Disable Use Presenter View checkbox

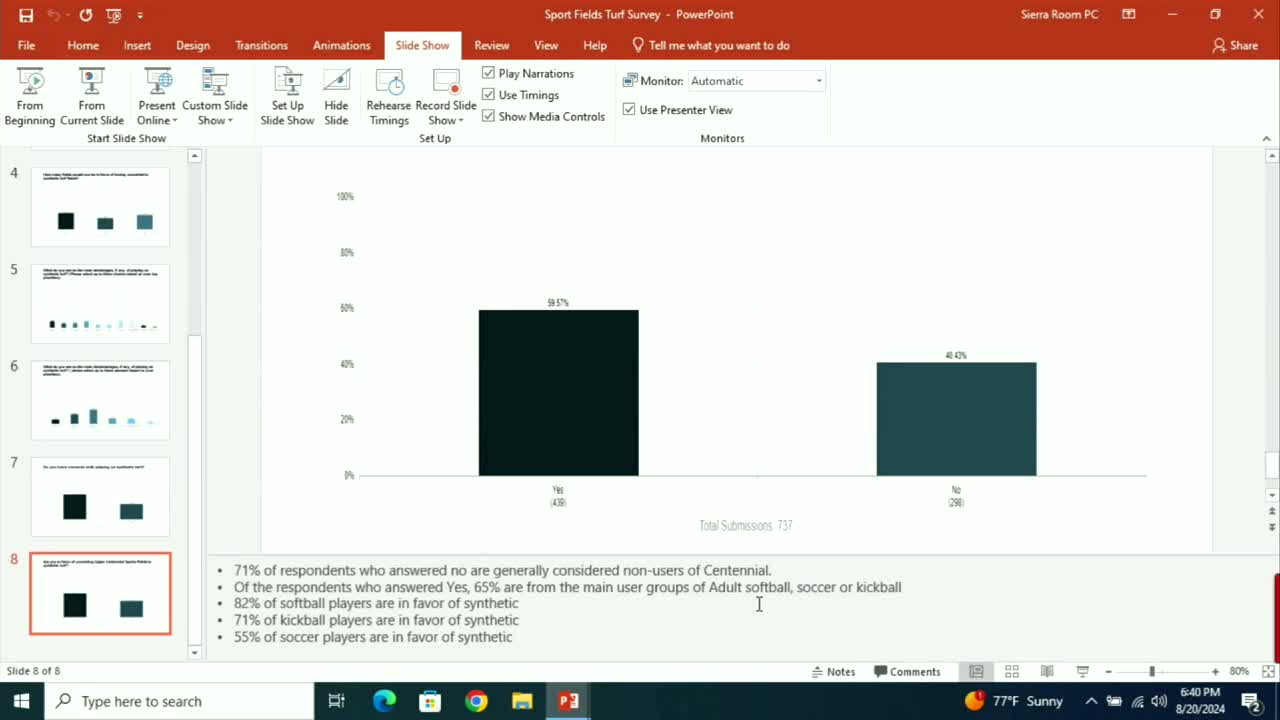629,110
